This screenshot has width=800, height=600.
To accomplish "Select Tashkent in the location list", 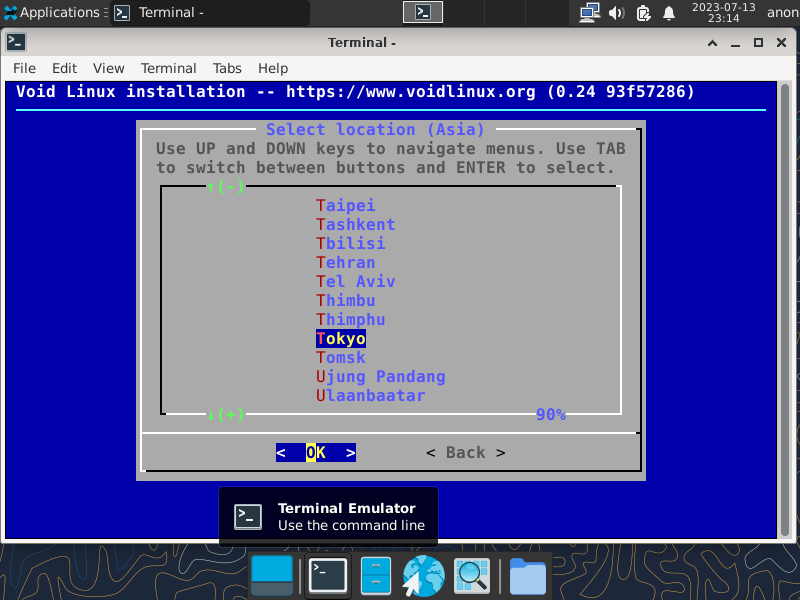I will click(355, 224).
